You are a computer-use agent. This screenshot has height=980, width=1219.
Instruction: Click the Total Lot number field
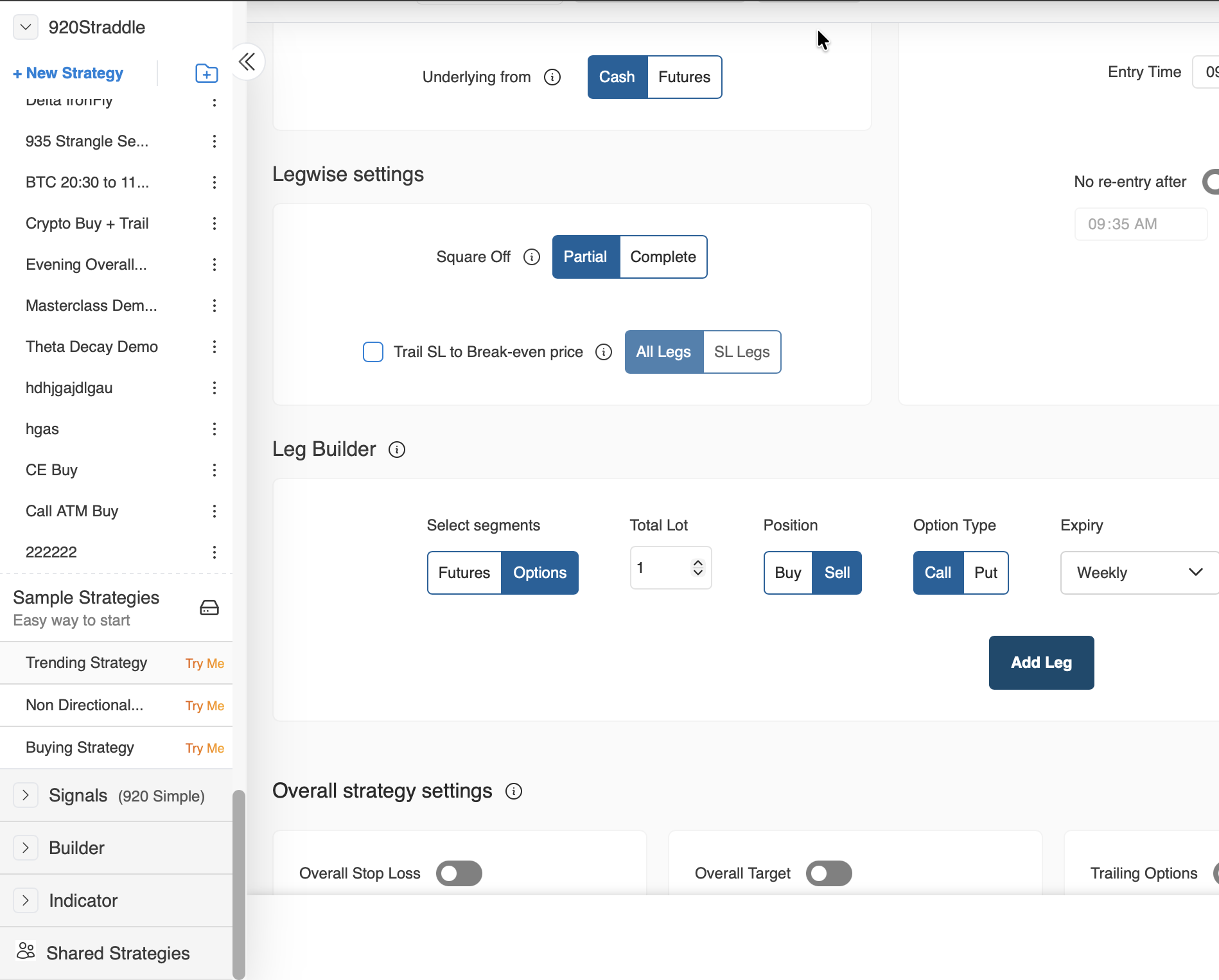coord(662,568)
